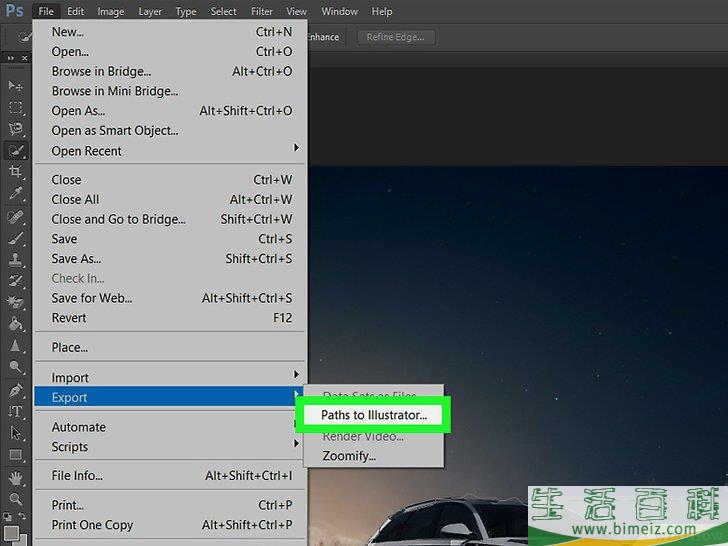
Task: Open the Window menu
Action: pyautogui.click(x=339, y=11)
